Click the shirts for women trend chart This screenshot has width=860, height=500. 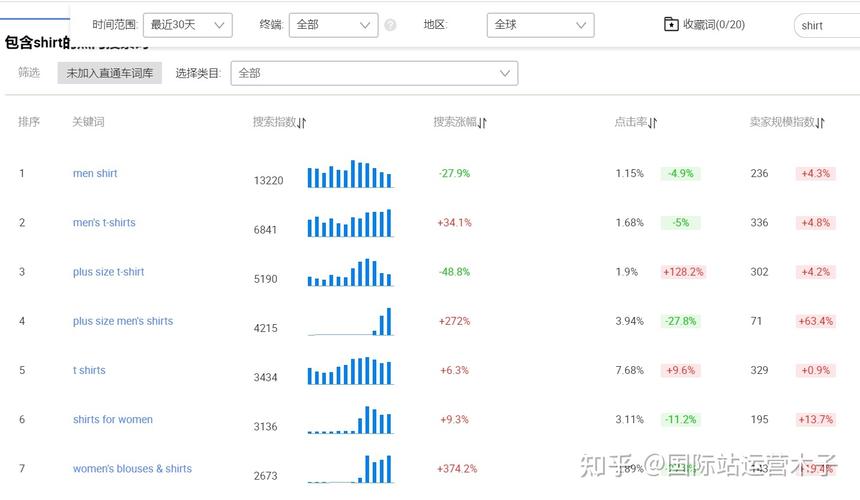pos(350,420)
